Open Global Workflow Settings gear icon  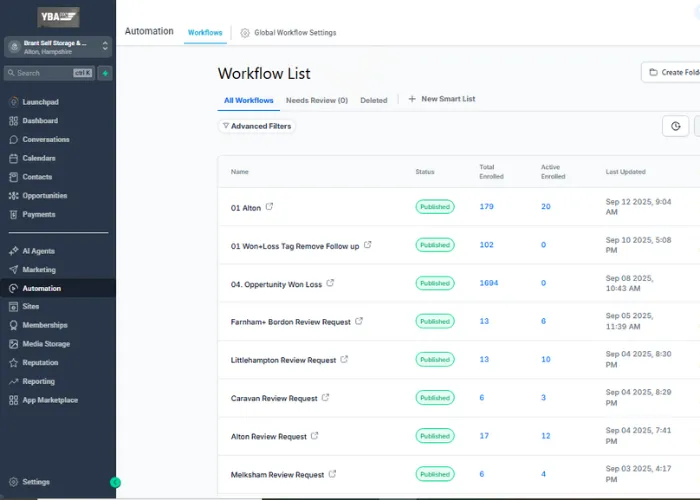[245, 33]
